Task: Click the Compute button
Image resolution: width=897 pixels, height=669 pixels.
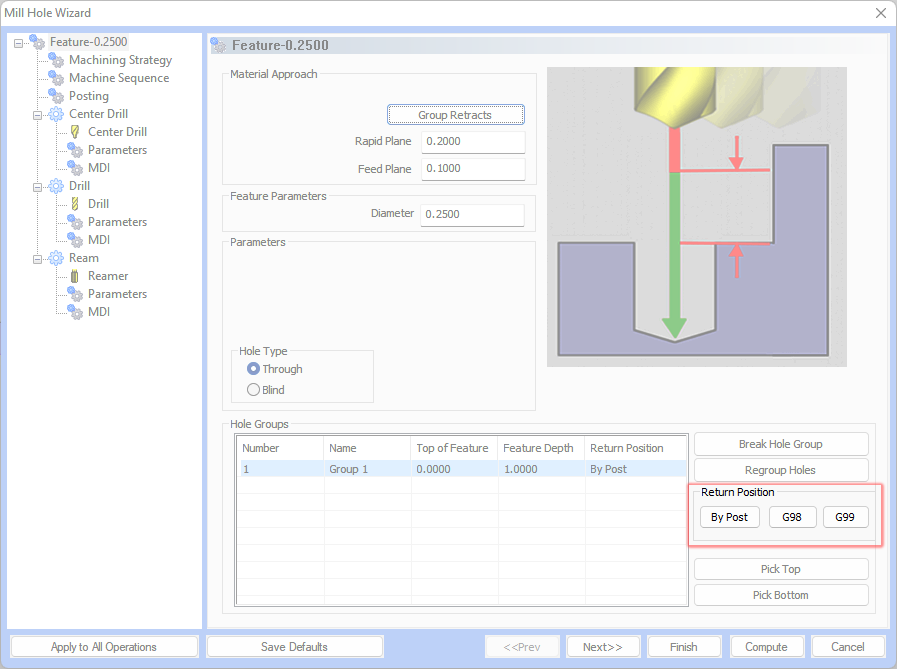Action: pyautogui.click(x=767, y=647)
